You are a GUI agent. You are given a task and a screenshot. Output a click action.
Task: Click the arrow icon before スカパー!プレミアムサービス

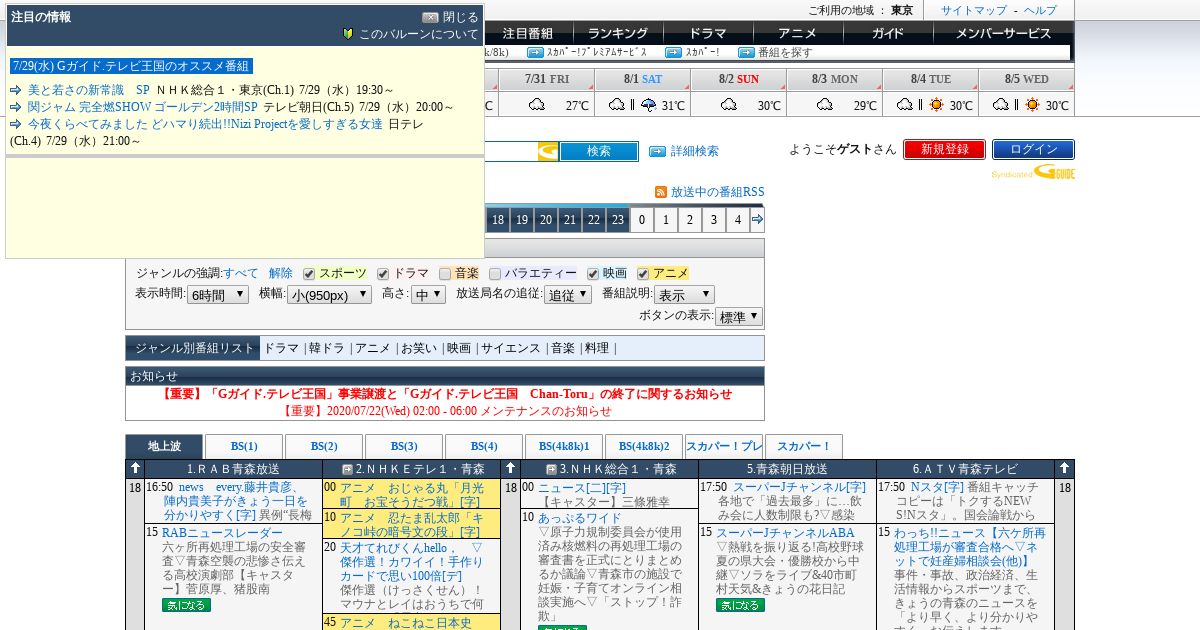pyautogui.click(x=535, y=52)
